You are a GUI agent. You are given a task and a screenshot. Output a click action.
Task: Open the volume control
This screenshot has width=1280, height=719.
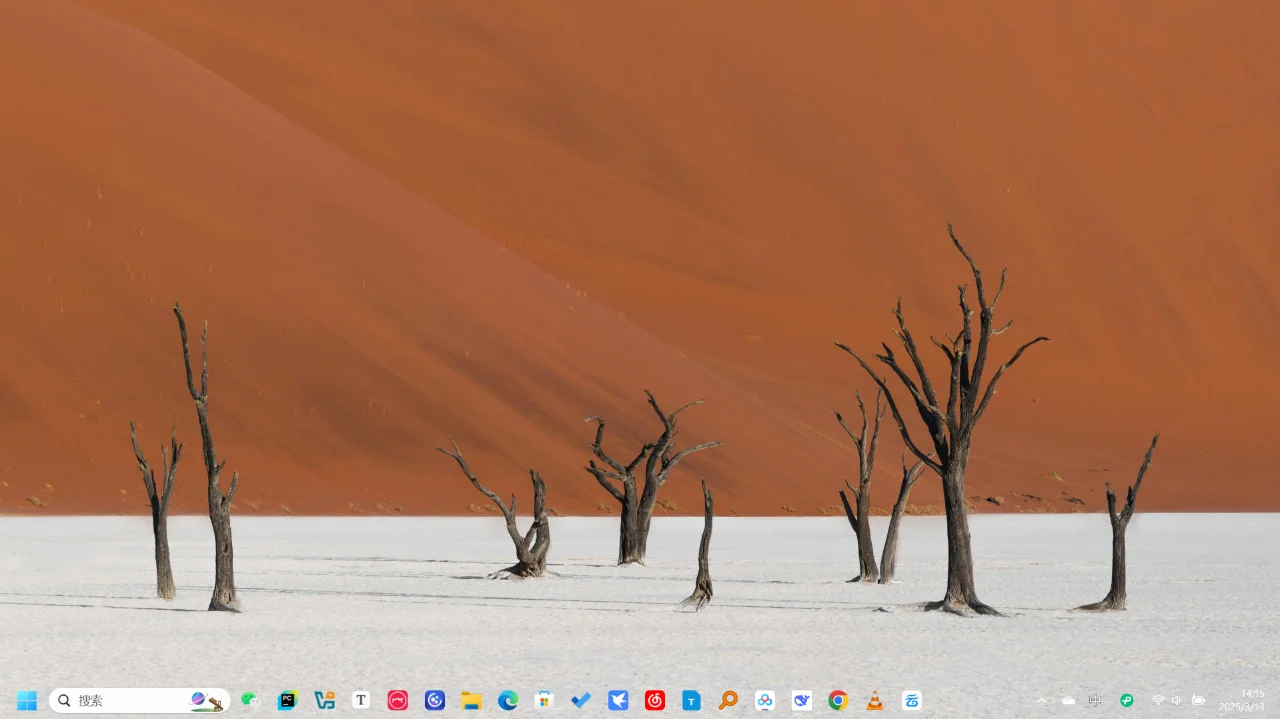coord(1177,700)
